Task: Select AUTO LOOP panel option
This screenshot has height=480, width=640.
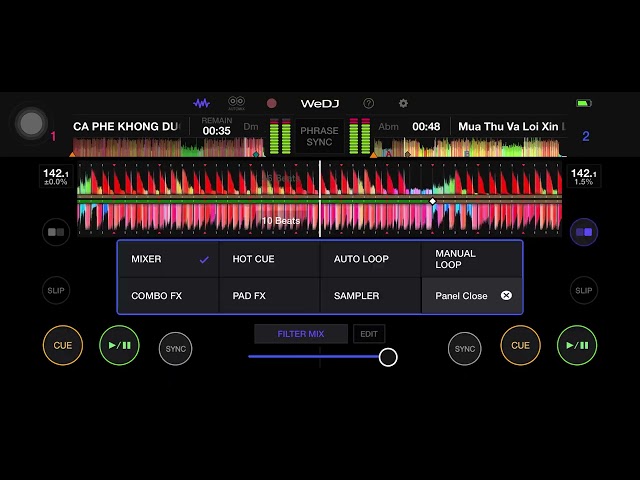Action: pyautogui.click(x=371, y=259)
